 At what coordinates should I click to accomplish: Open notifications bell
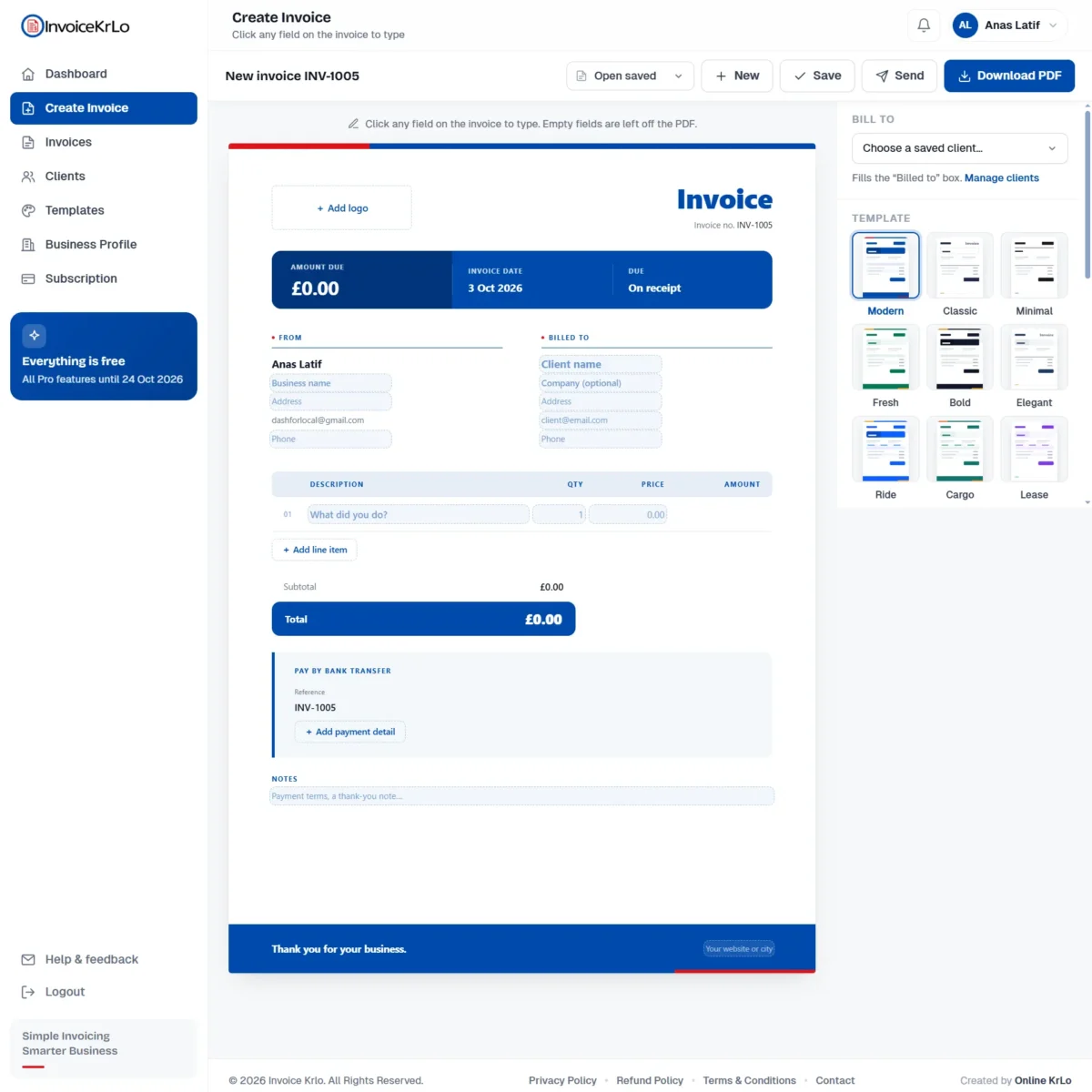[924, 25]
